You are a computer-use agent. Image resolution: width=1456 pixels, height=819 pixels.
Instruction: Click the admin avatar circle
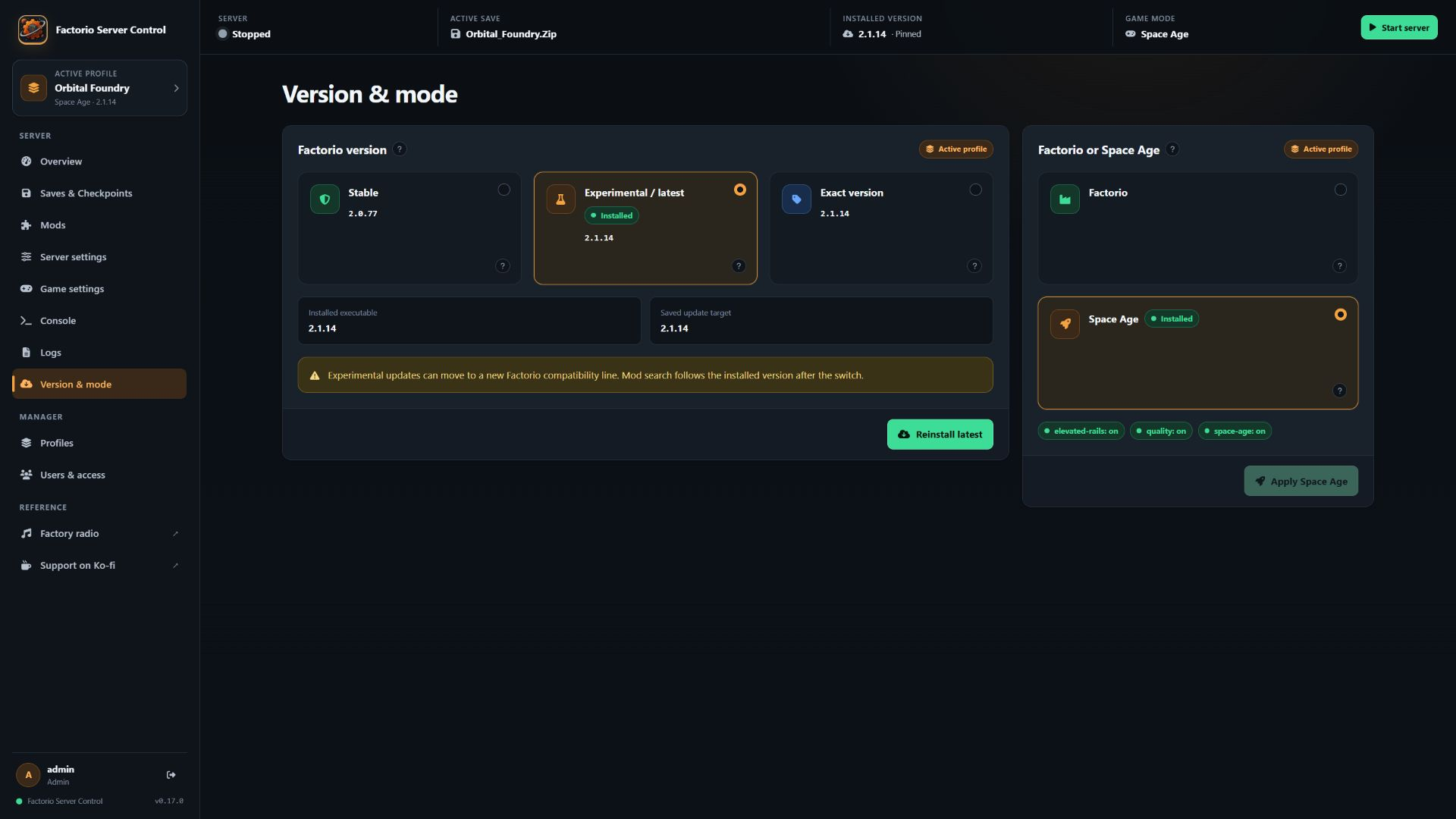(x=28, y=775)
